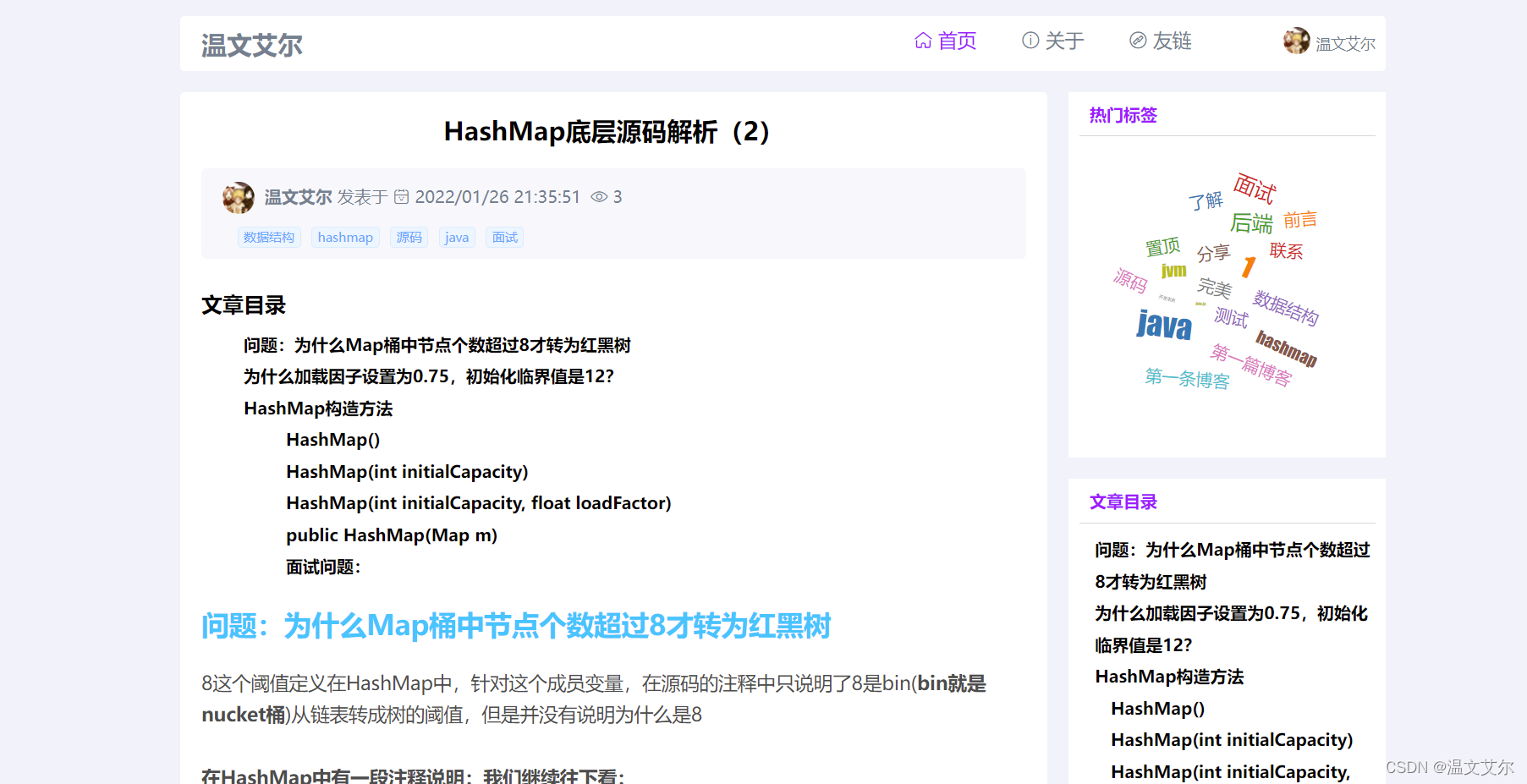This screenshot has height=784, width=1527.
Task: Open the 友链 page from the navigation bar
Action: click(x=1172, y=41)
